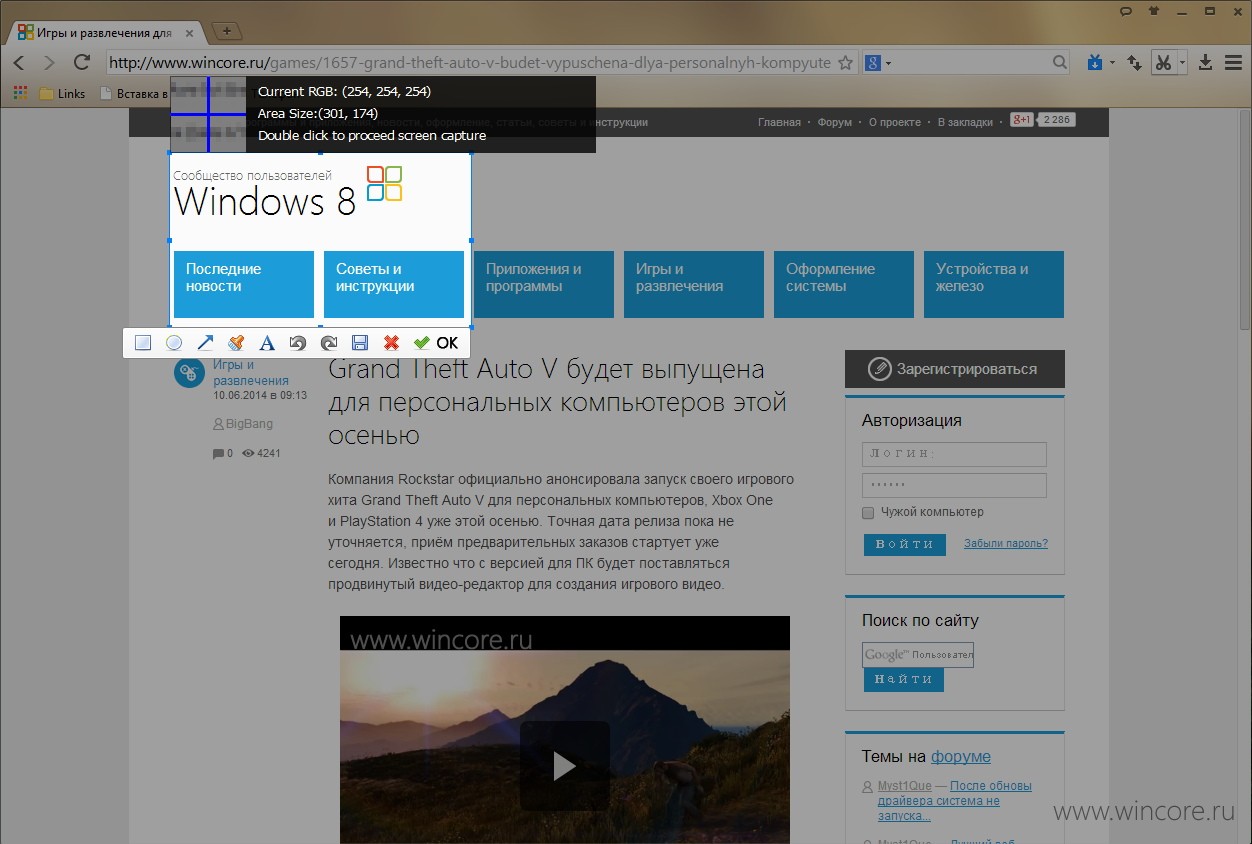
Task: Go forward in browser history
Action: (49, 63)
